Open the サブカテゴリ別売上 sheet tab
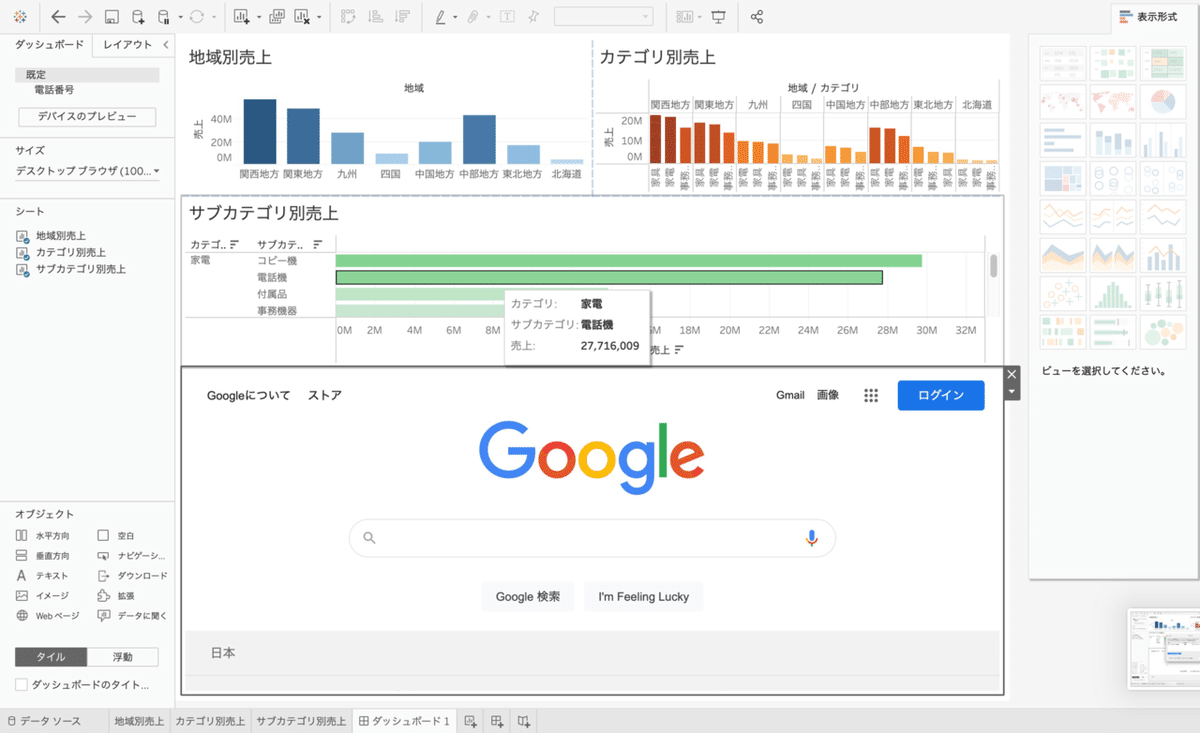 301,721
